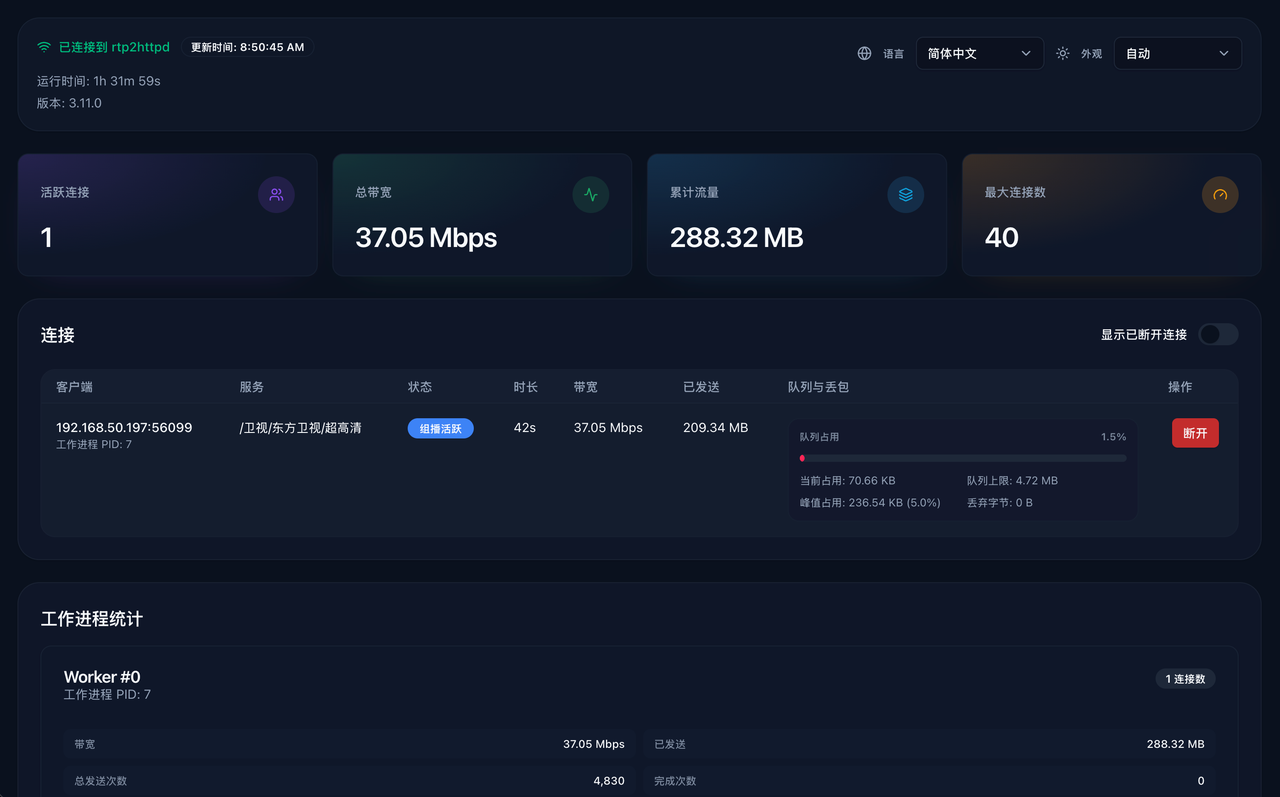Toggle the show disconnected connections switch
Screen dimensions: 1280x797
coord(1218,335)
